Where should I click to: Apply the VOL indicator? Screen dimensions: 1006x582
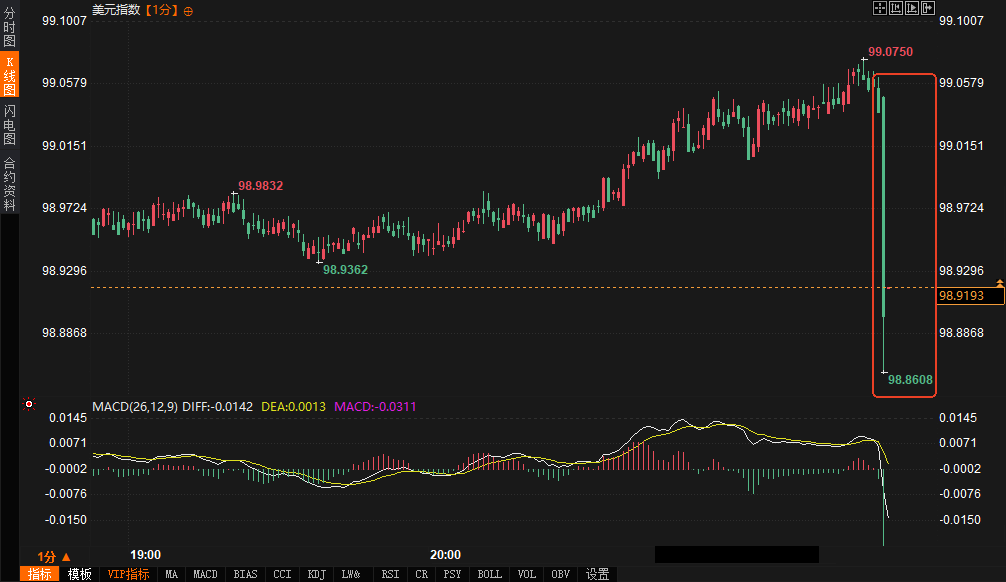pyautogui.click(x=527, y=574)
